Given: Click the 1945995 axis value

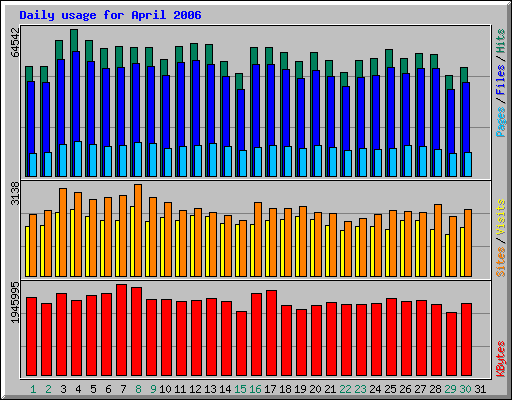Looking at the screenshot, I should [x=15, y=303].
